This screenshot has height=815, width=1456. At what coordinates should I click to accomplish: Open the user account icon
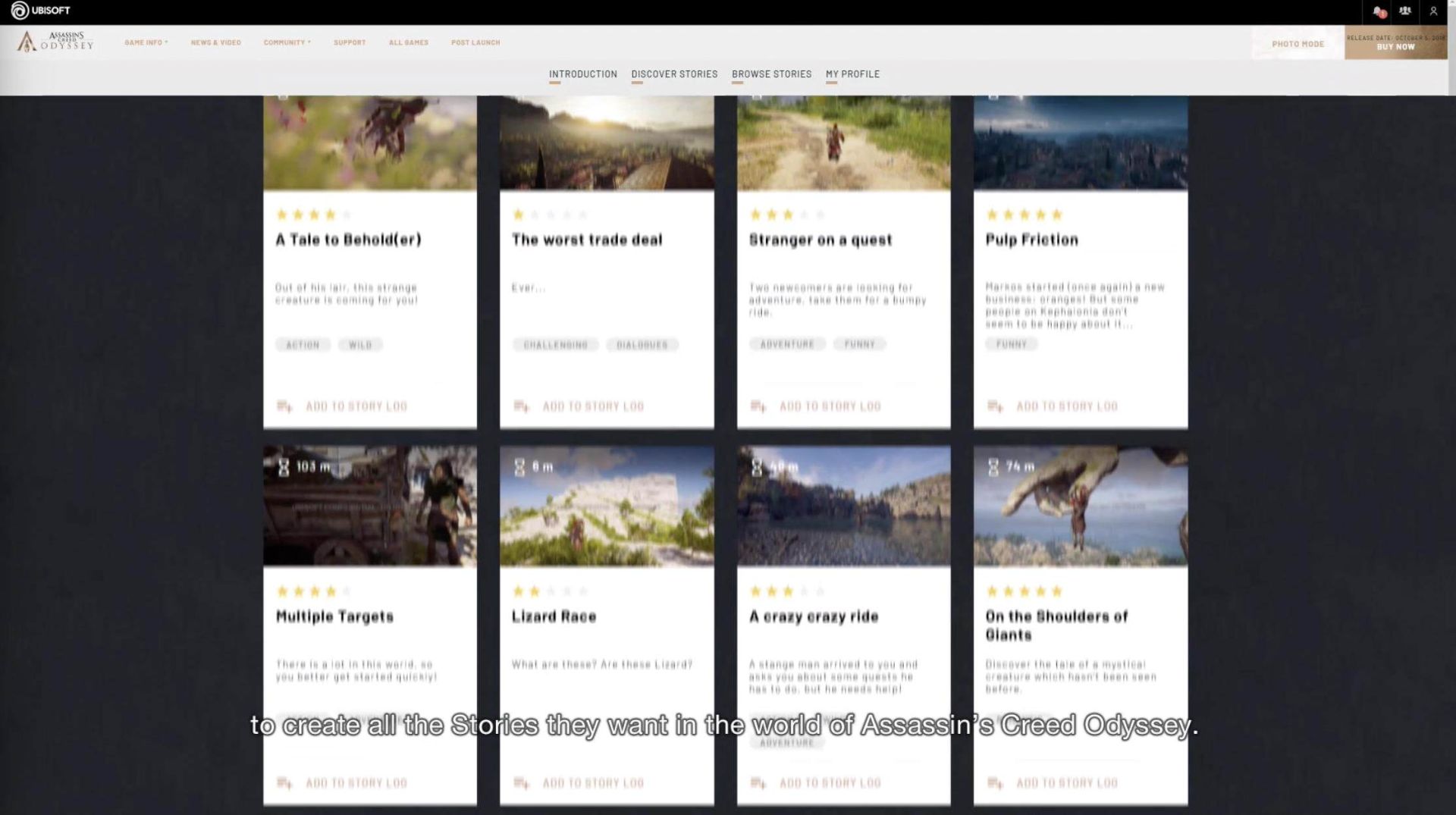tap(1433, 11)
